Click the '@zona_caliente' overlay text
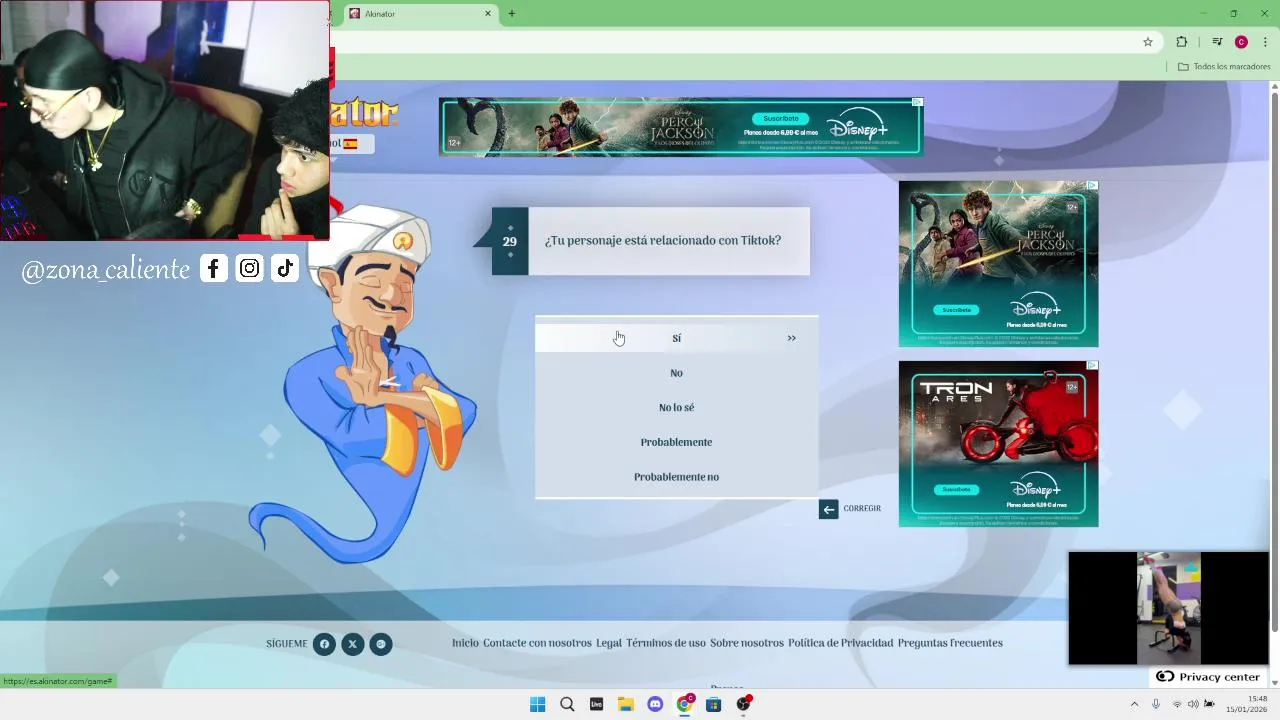The height and width of the screenshot is (720, 1280). 106,269
